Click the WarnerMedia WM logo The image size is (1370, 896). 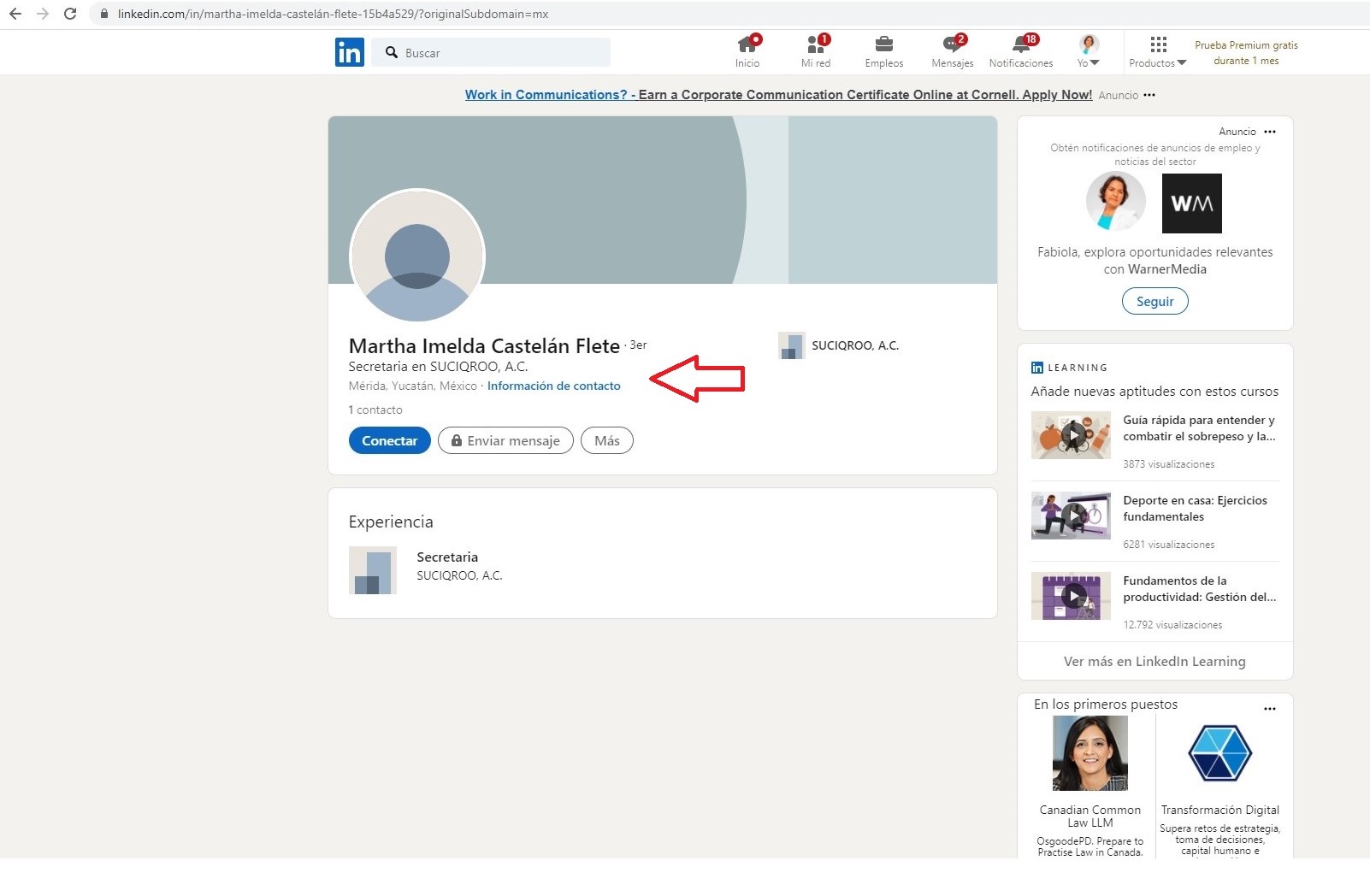click(1192, 203)
